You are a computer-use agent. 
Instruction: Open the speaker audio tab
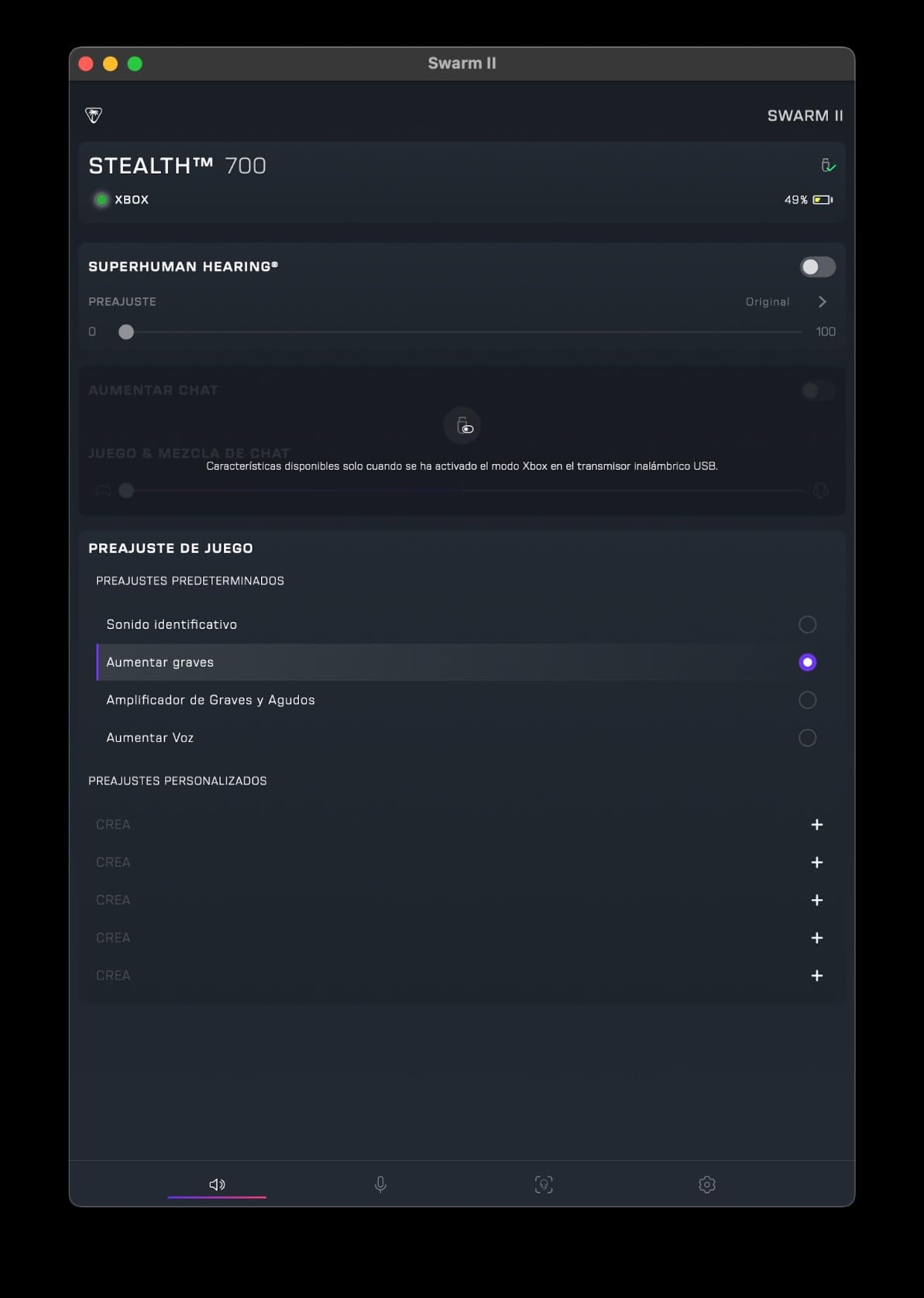(217, 1184)
